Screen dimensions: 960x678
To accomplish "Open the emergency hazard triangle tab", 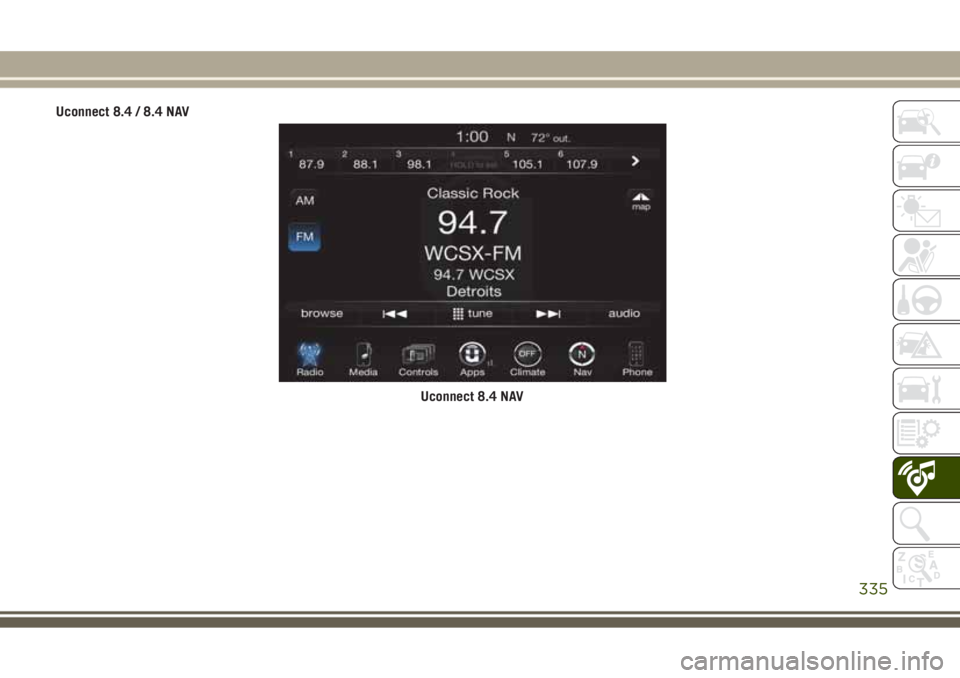I will click(x=925, y=344).
